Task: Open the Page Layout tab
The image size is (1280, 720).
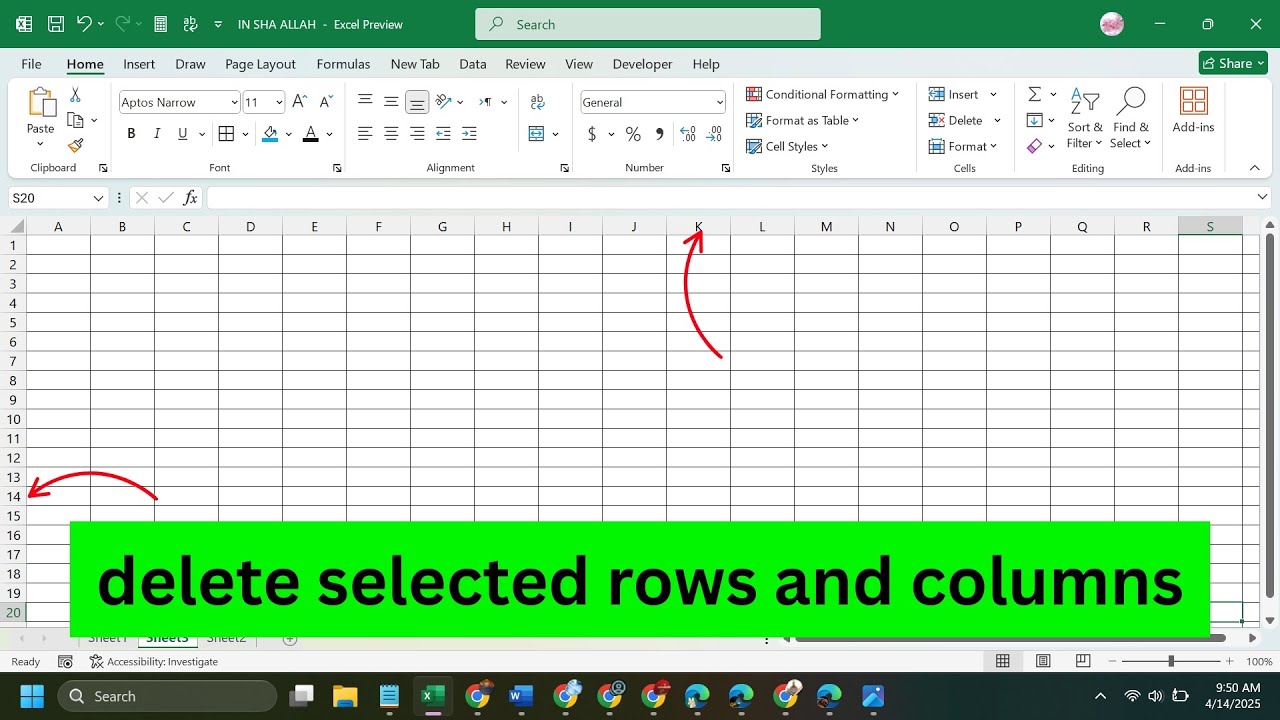Action: (260, 64)
